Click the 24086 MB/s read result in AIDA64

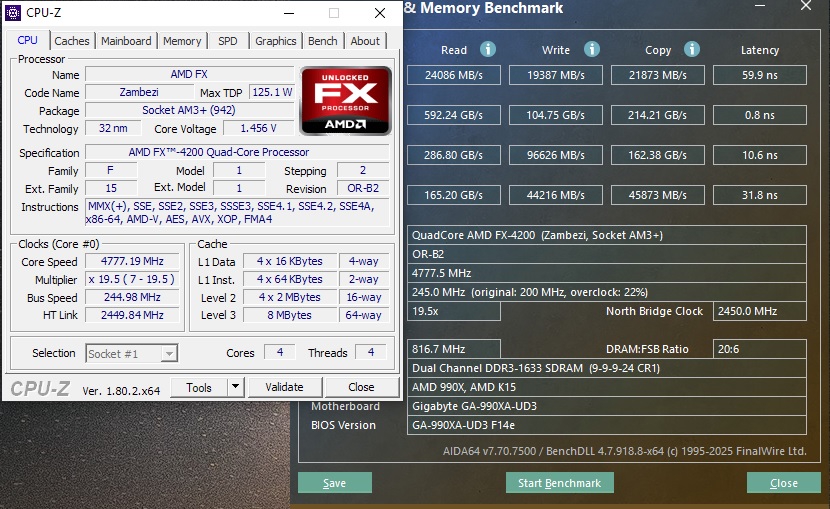[454, 75]
